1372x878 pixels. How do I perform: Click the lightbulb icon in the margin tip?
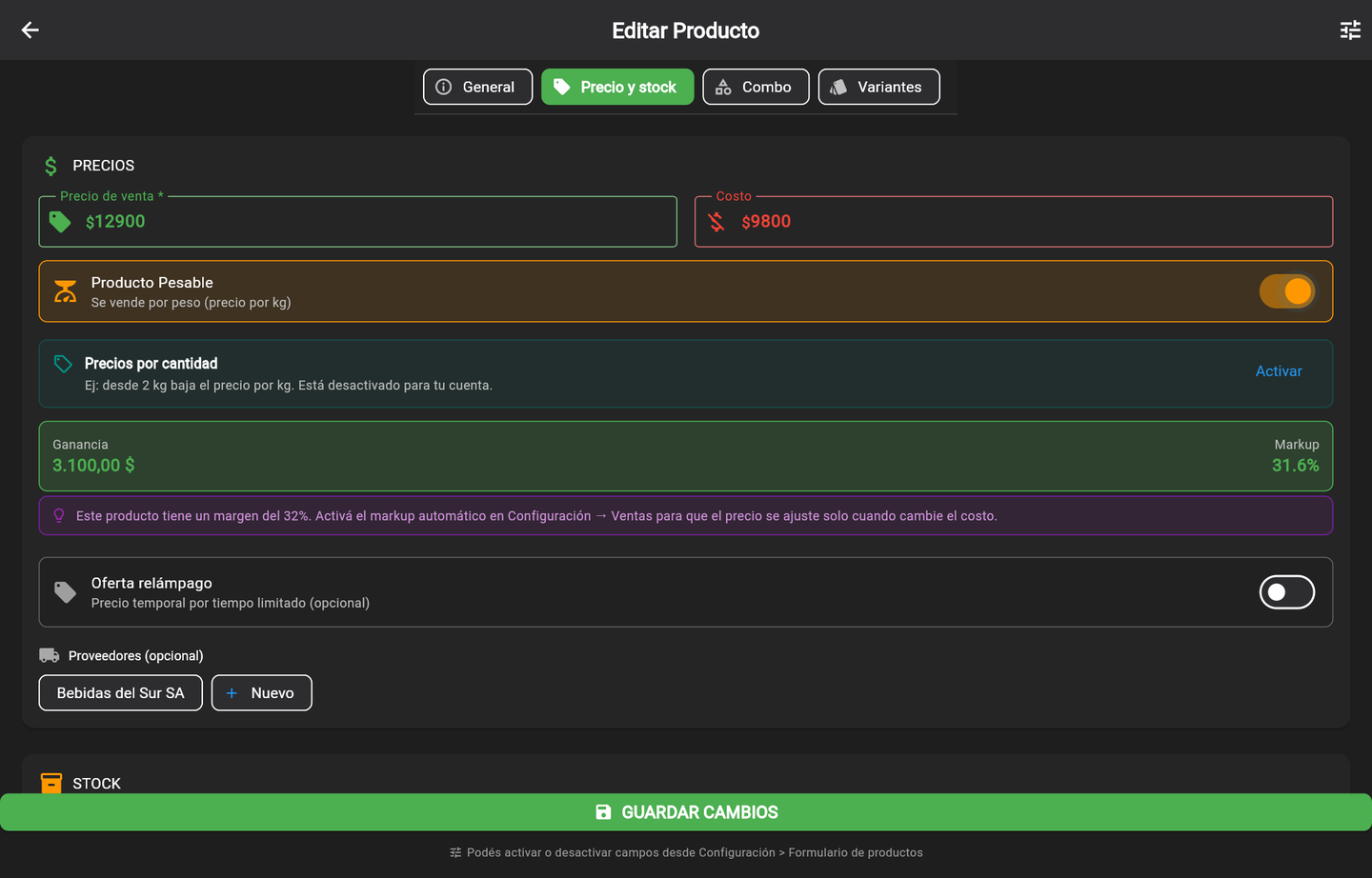[x=59, y=515]
